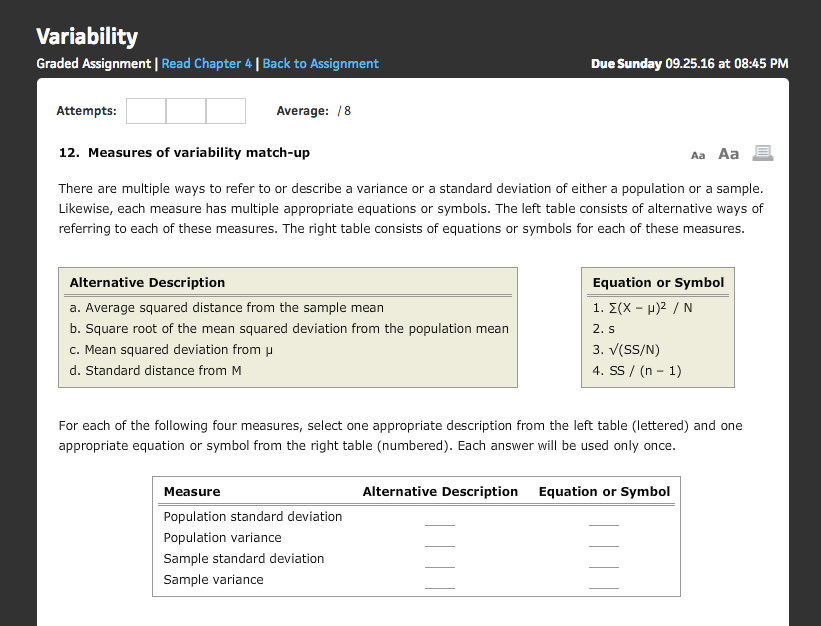This screenshot has height=626, width=821.
Task: Select option '2. s' in the symbol table
Action: tap(605, 328)
